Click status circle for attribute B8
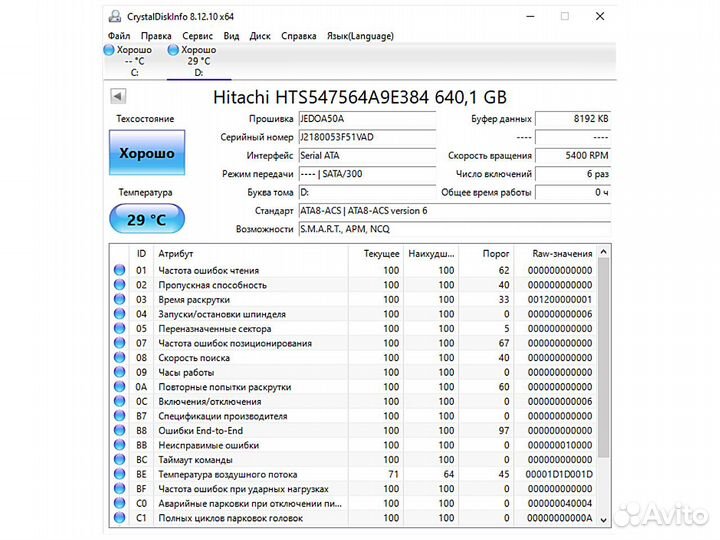 119,430
